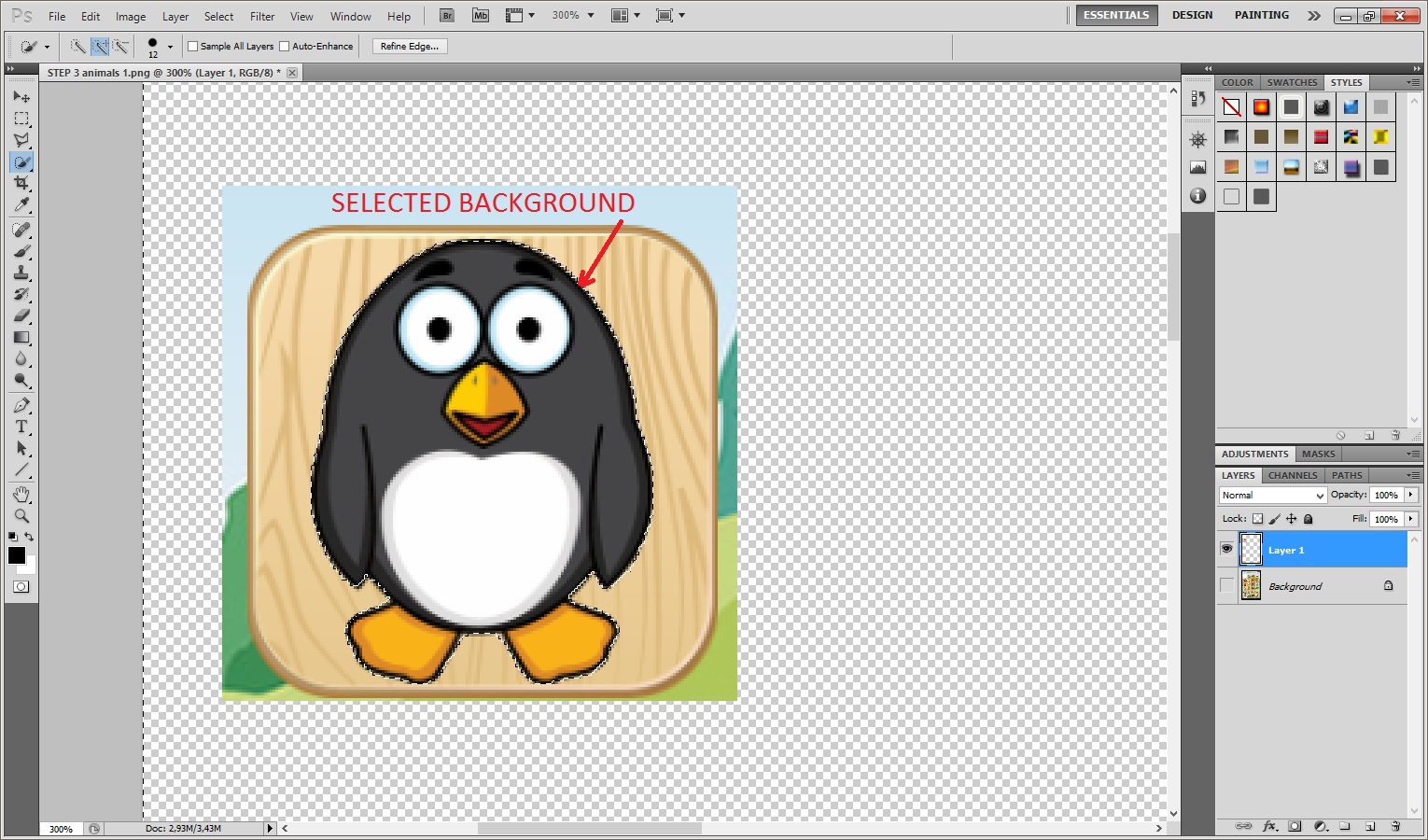Switch to the Channels tab
The height and width of the screenshot is (840, 1428).
click(1293, 475)
